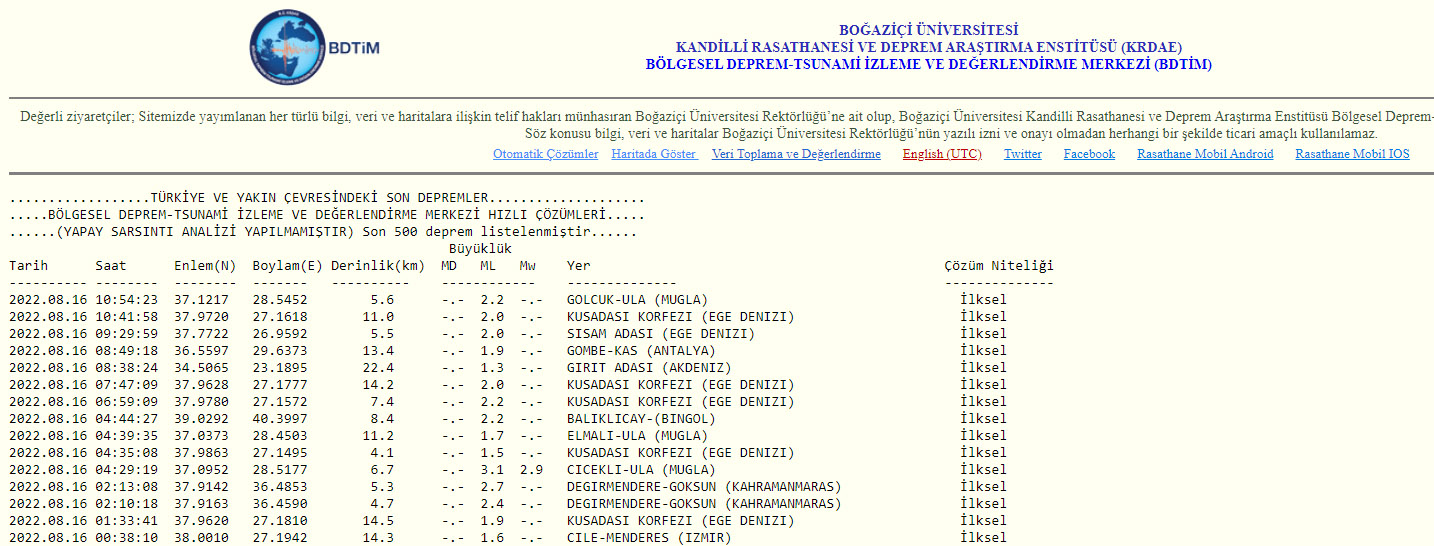Switch to English (UTC) version

[941, 154]
